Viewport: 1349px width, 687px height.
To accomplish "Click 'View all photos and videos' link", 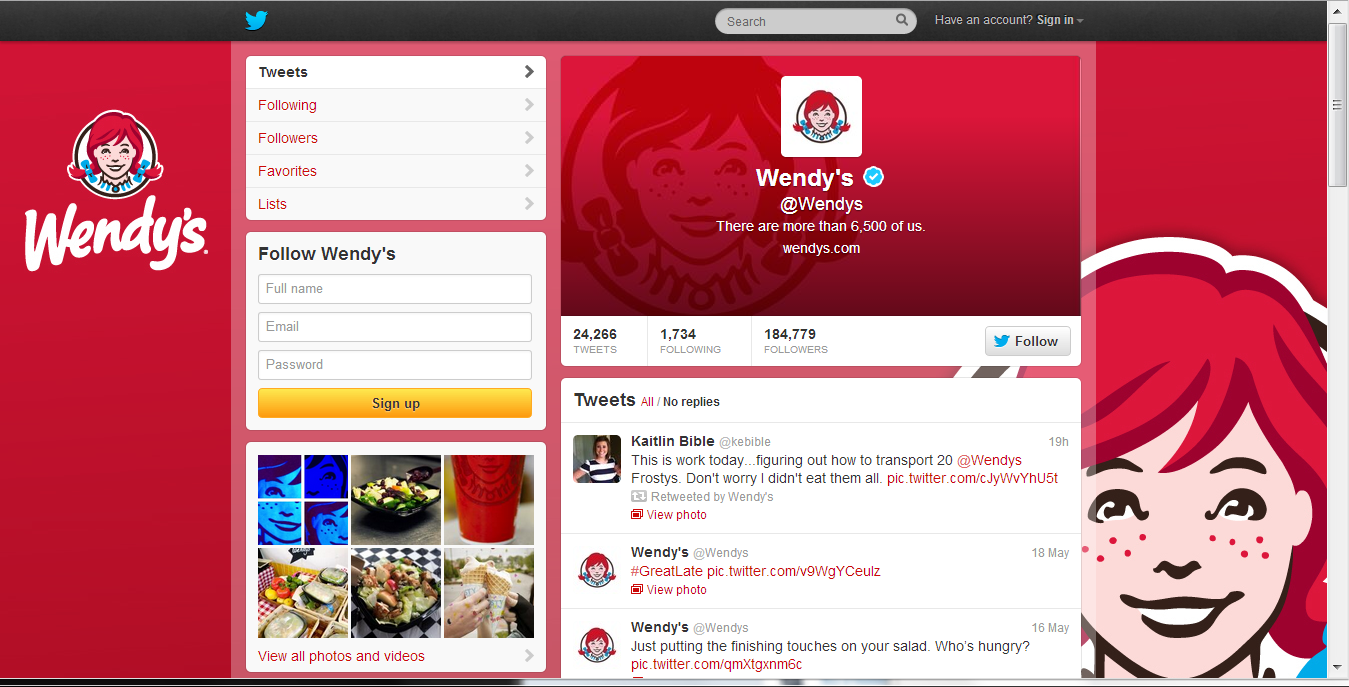I will tap(341, 656).
